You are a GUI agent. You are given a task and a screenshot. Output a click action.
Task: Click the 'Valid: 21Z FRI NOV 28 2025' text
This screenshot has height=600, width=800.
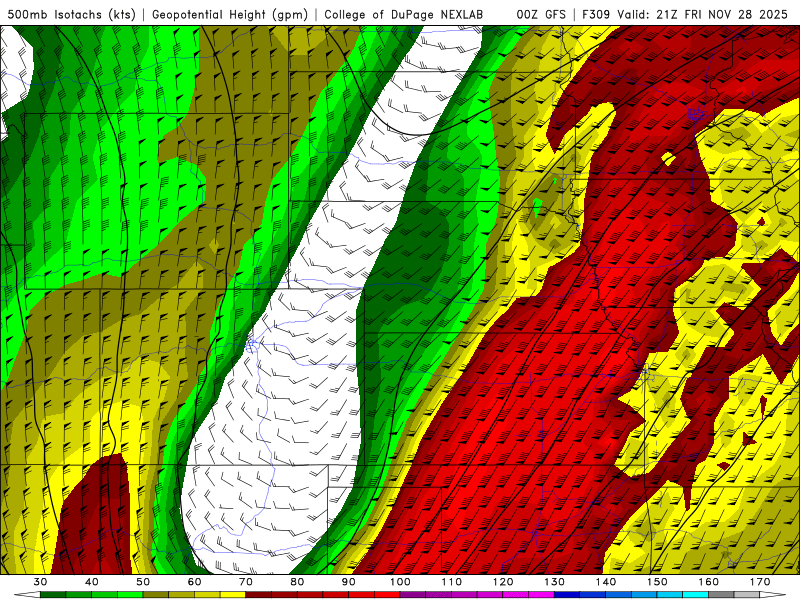(x=702, y=14)
